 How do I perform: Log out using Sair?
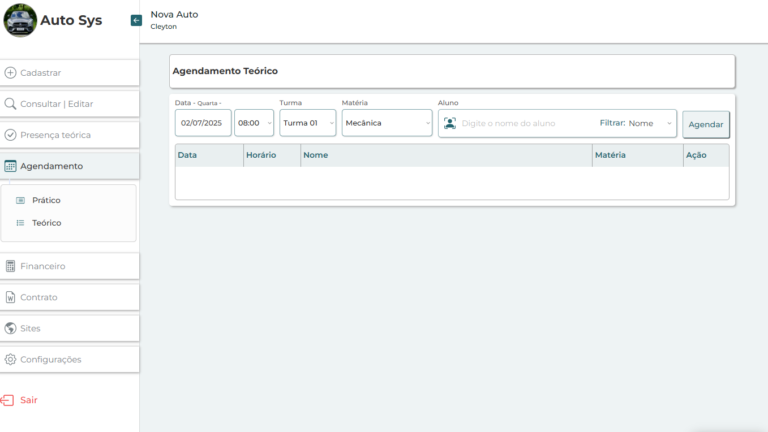coord(28,400)
